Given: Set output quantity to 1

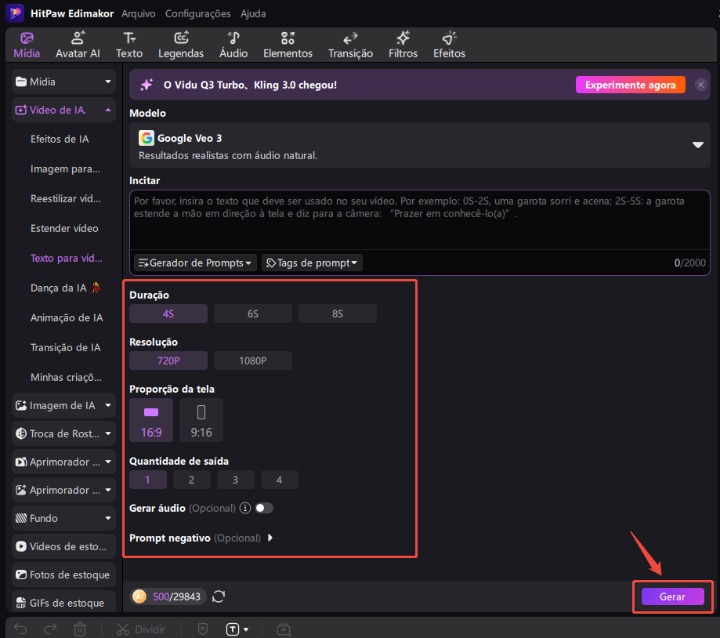Looking at the screenshot, I should coord(148,480).
